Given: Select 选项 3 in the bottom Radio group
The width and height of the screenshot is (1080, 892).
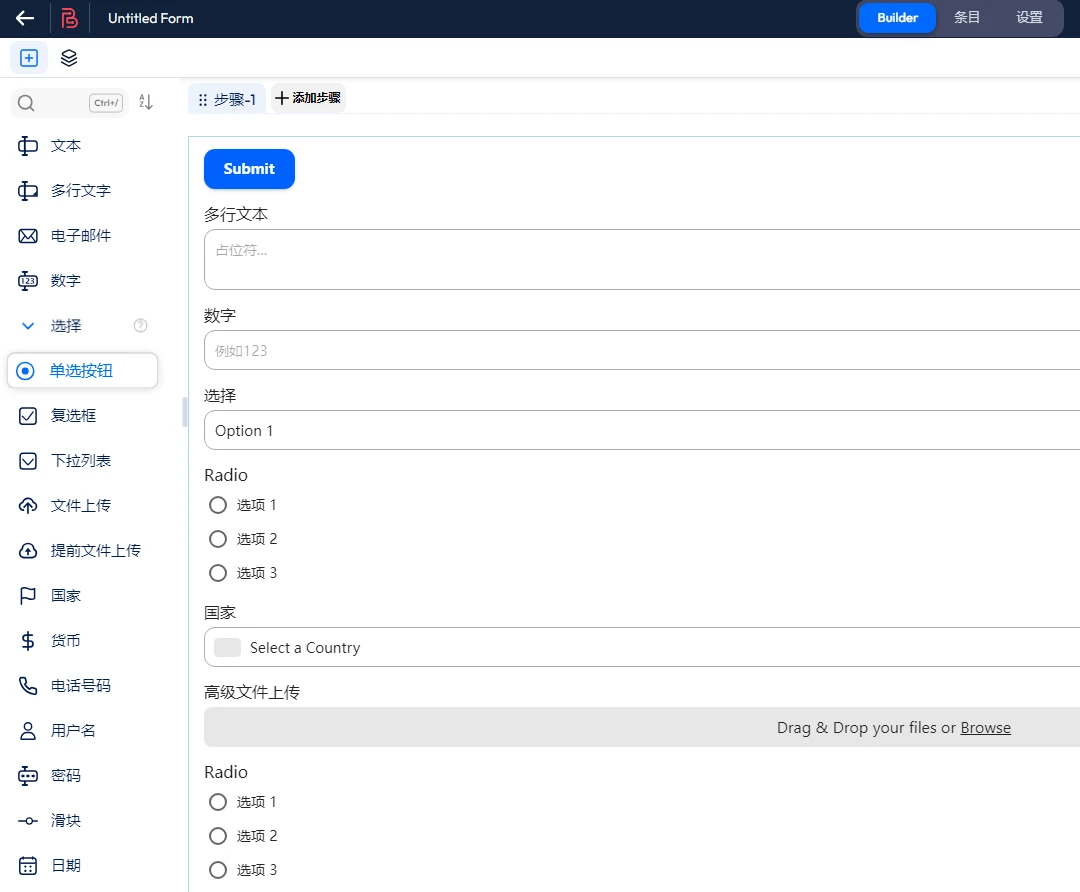Looking at the screenshot, I should click(217, 869).
